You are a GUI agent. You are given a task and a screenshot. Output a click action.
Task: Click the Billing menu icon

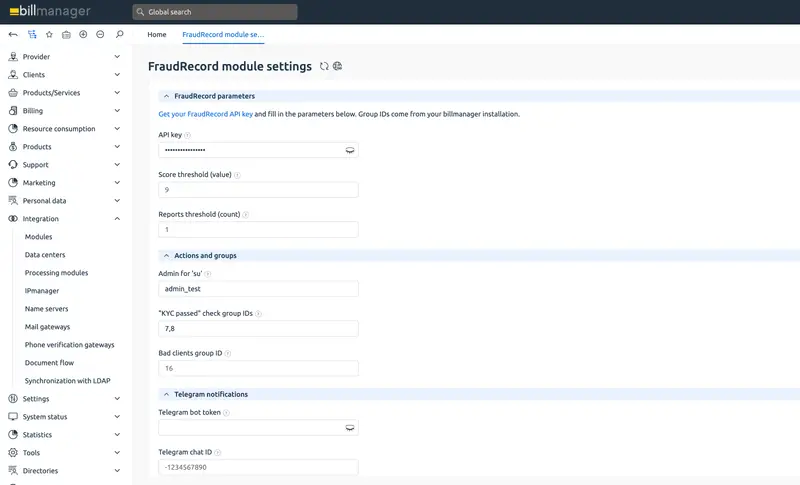[13, 111]
